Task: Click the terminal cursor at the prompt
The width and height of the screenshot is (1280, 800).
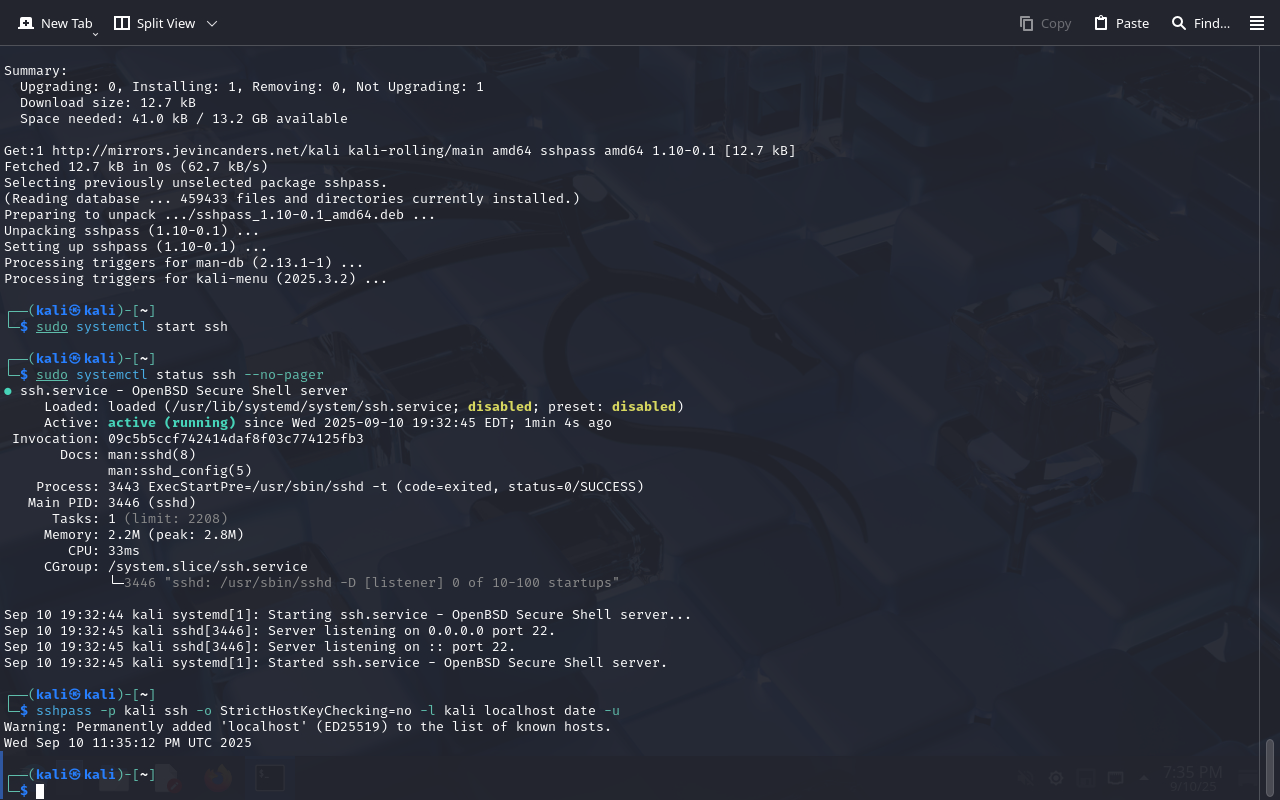Action: point(40,791)
